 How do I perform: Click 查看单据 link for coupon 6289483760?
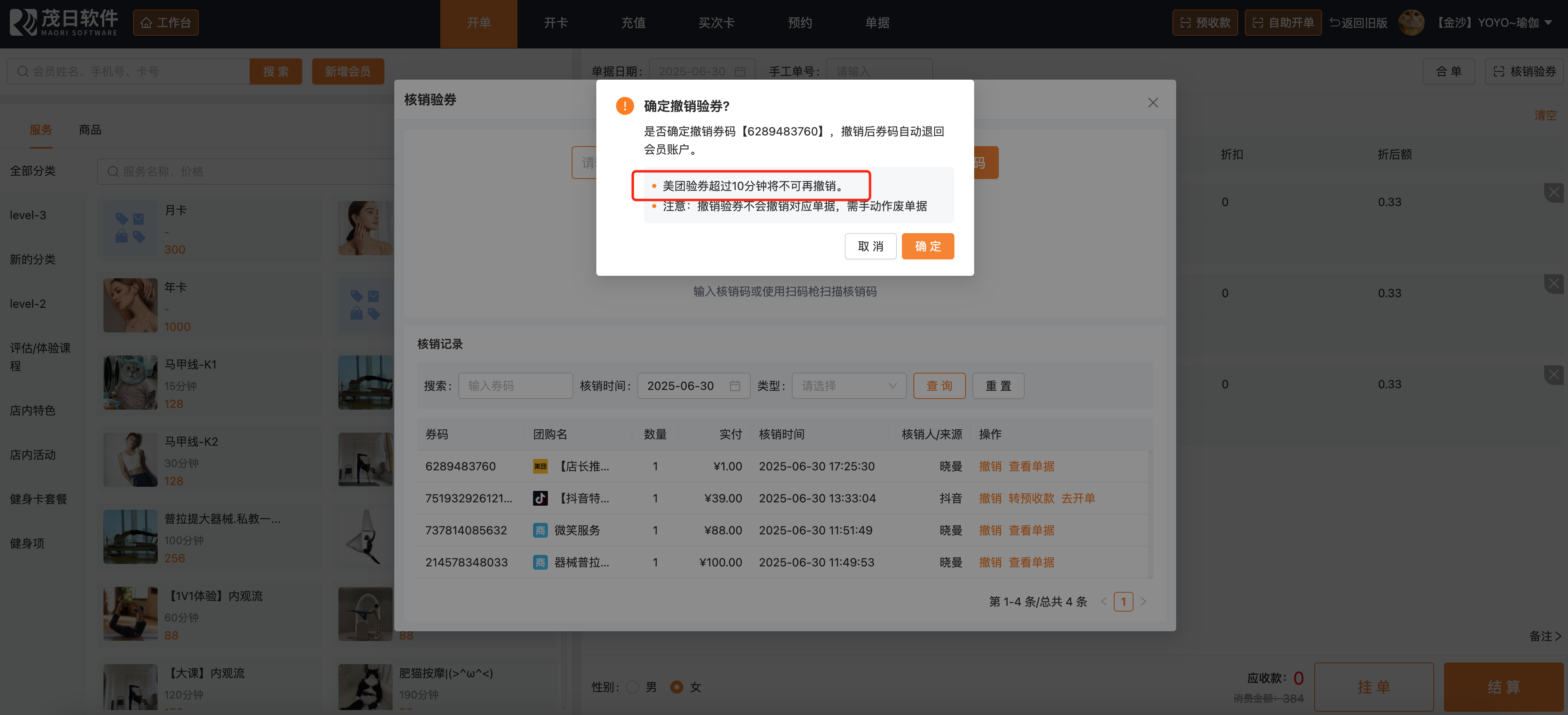point(1031,466)
